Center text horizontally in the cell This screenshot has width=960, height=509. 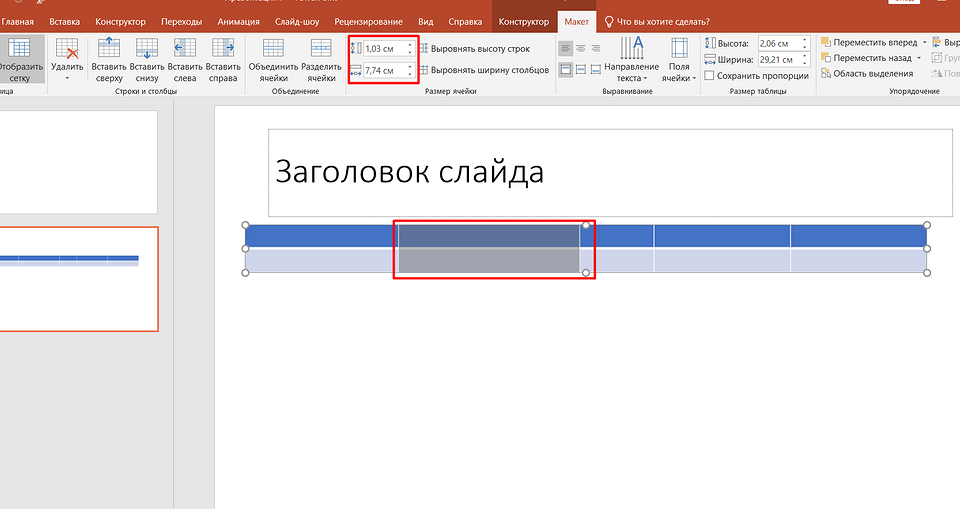point(580,48)
